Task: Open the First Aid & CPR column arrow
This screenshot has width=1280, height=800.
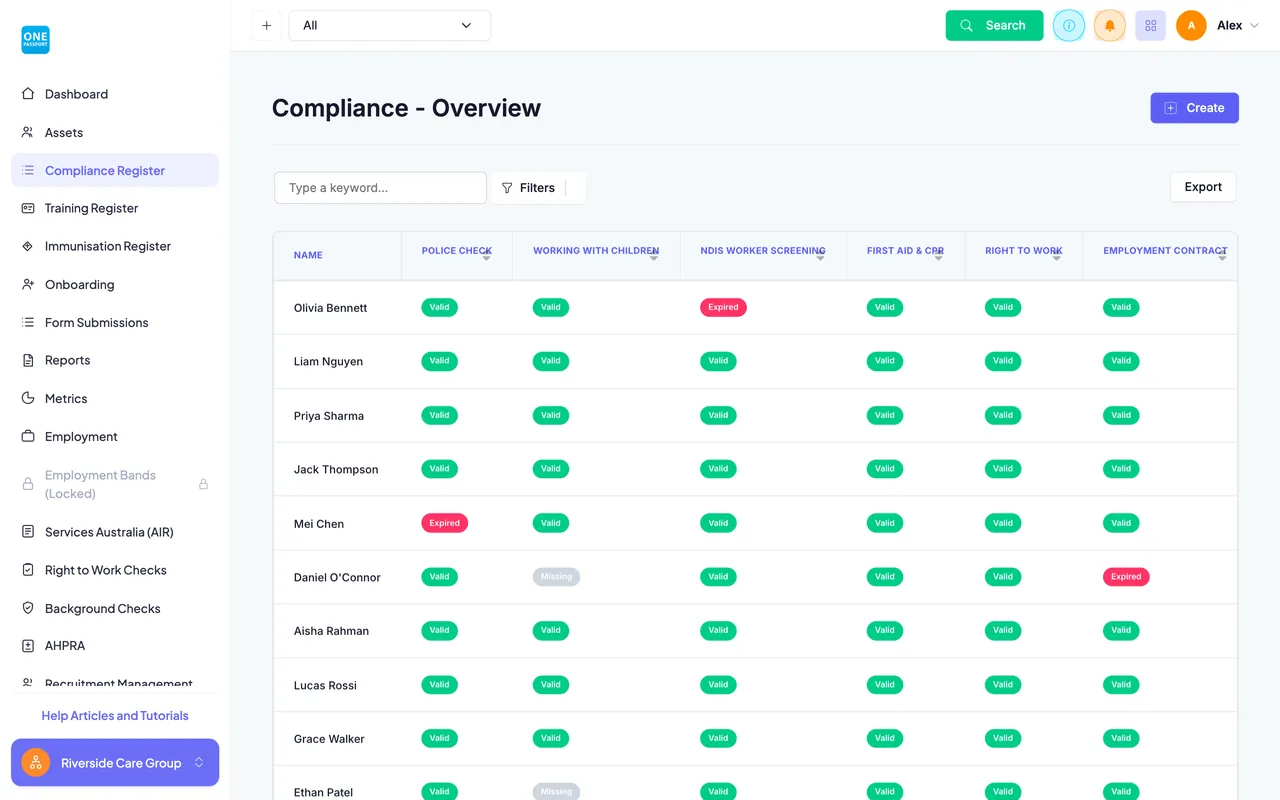Action: click(939, 258)
